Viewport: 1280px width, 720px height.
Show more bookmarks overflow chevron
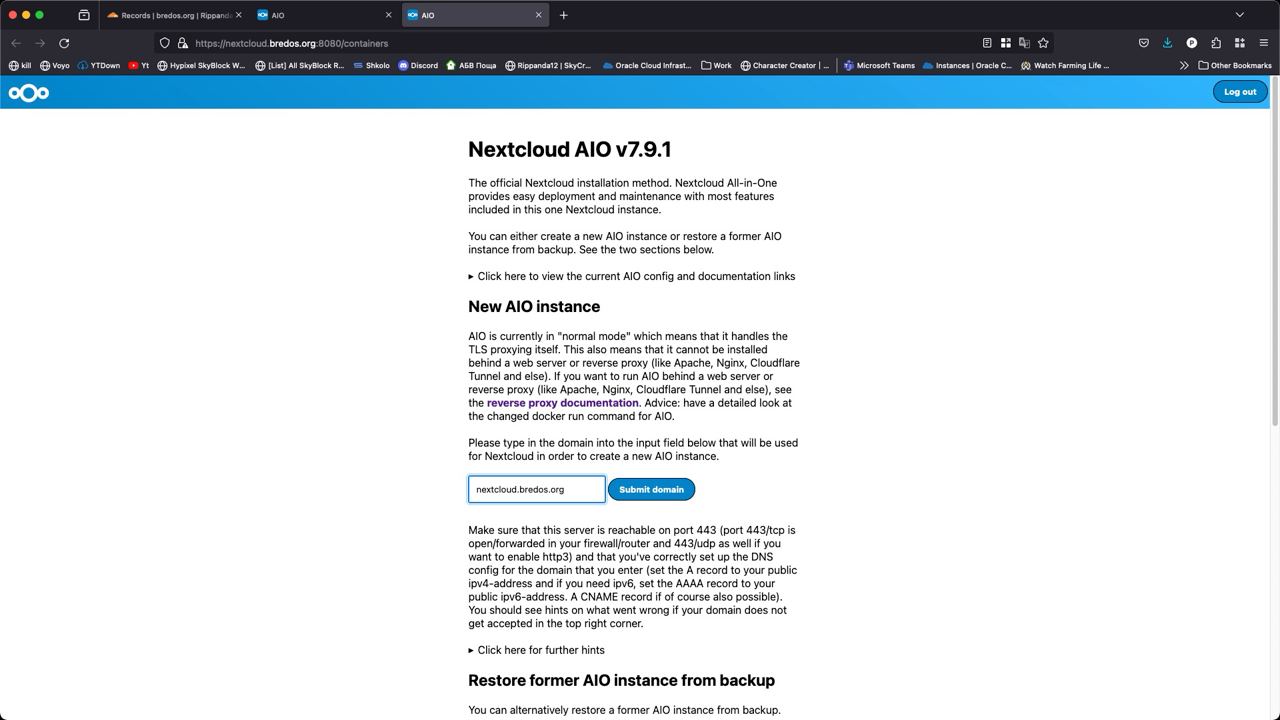coord(1184,66)
